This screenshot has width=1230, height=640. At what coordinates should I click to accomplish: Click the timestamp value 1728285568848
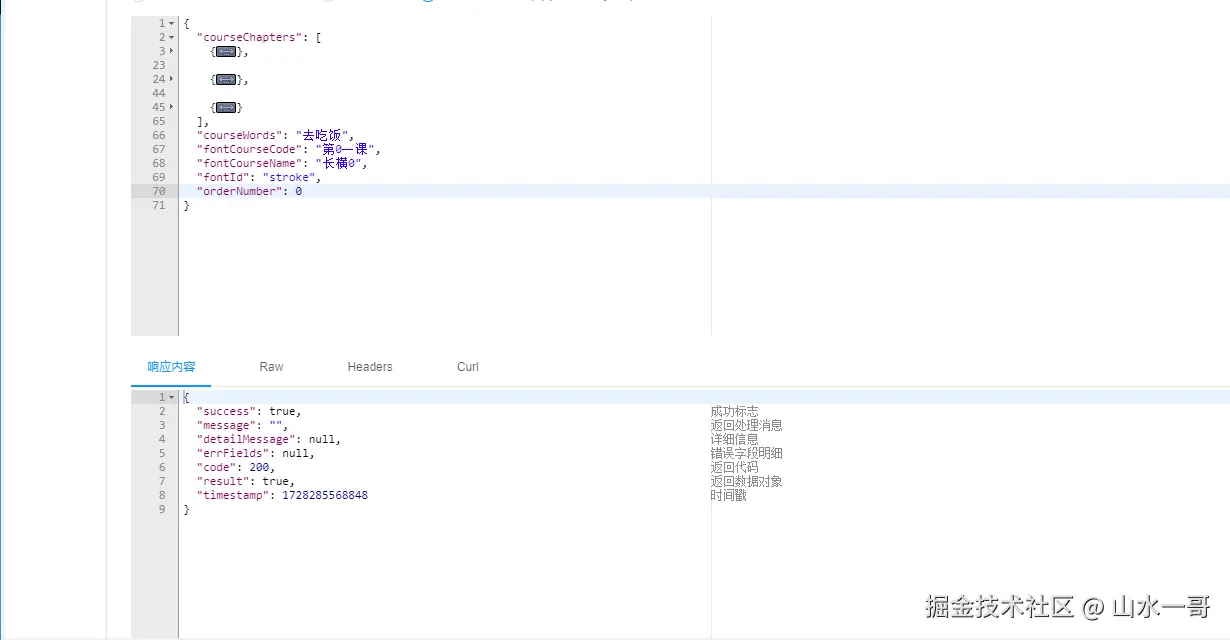[x=325, y=495]
